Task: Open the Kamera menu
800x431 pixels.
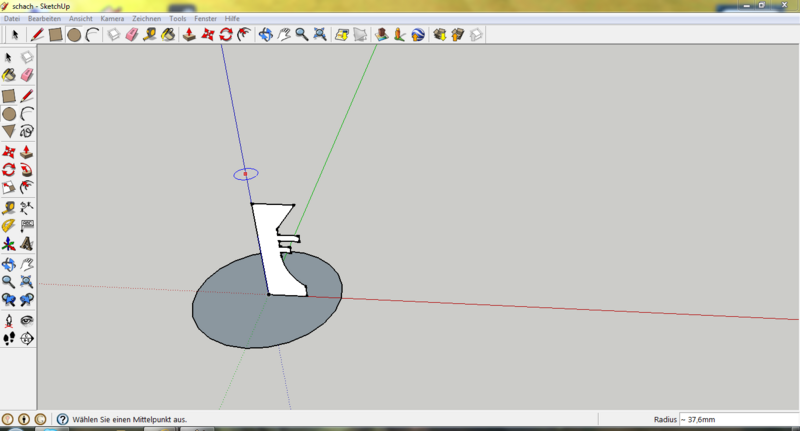Action: point(112,19)
